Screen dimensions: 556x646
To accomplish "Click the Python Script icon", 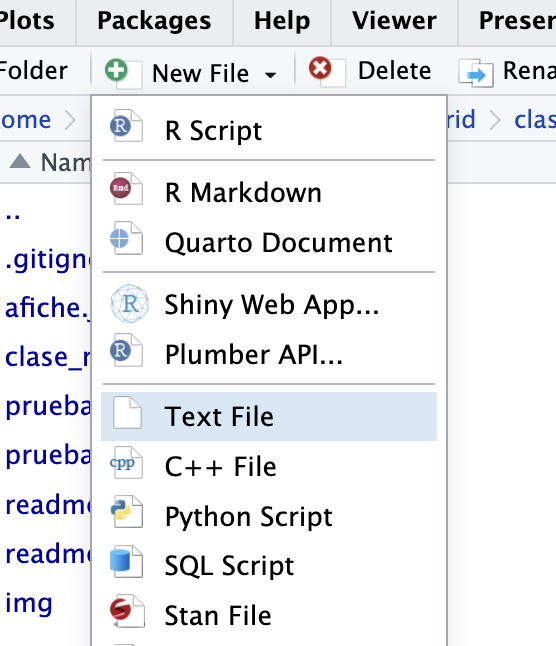I will pyautogui.click(x=126, y=512).
